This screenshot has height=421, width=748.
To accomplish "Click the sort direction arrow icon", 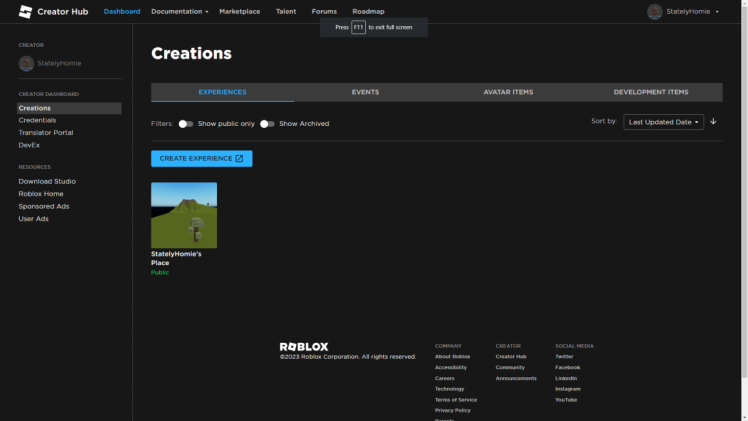I will (x=713, y=121).
